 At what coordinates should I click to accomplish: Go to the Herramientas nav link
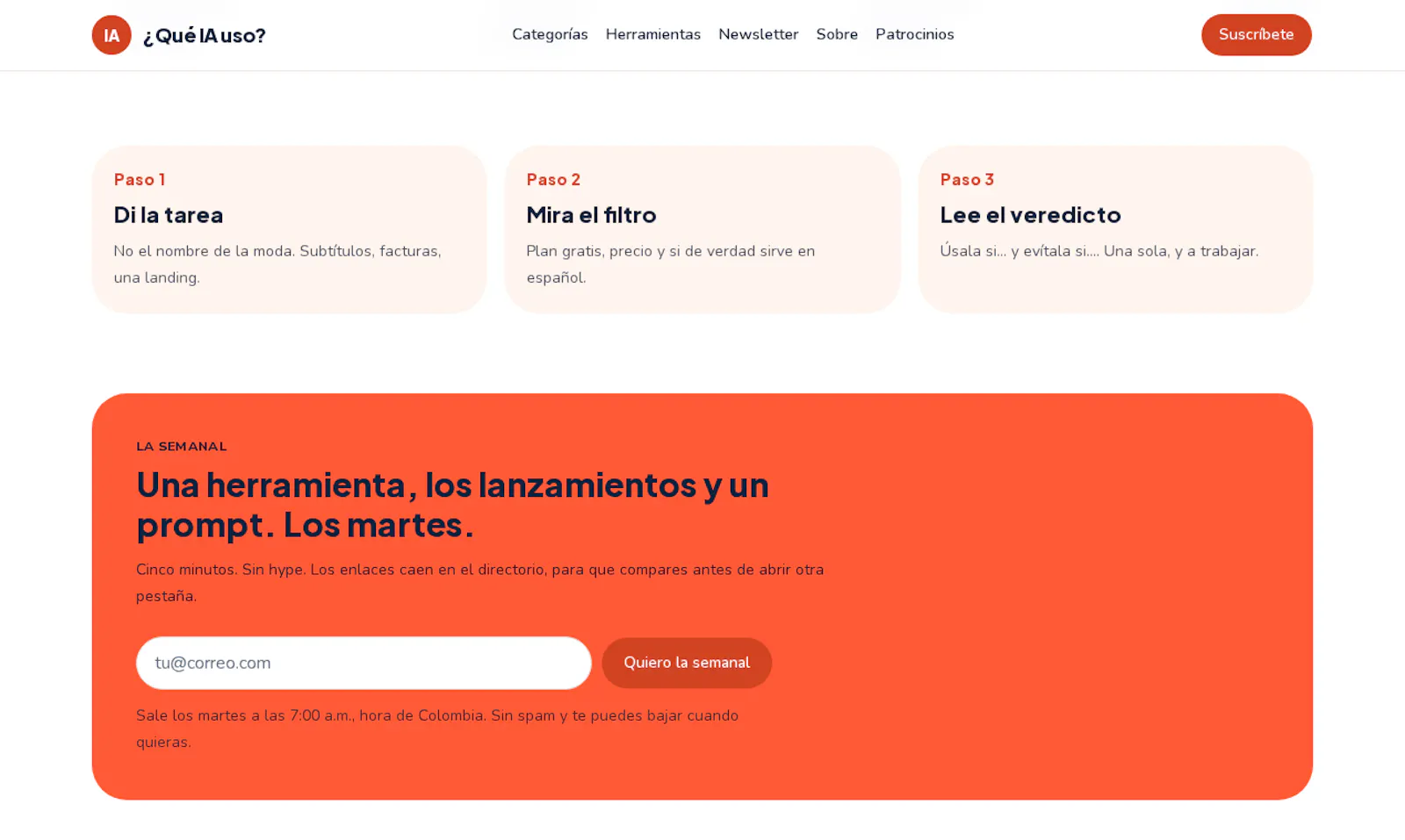click(652, 34)
